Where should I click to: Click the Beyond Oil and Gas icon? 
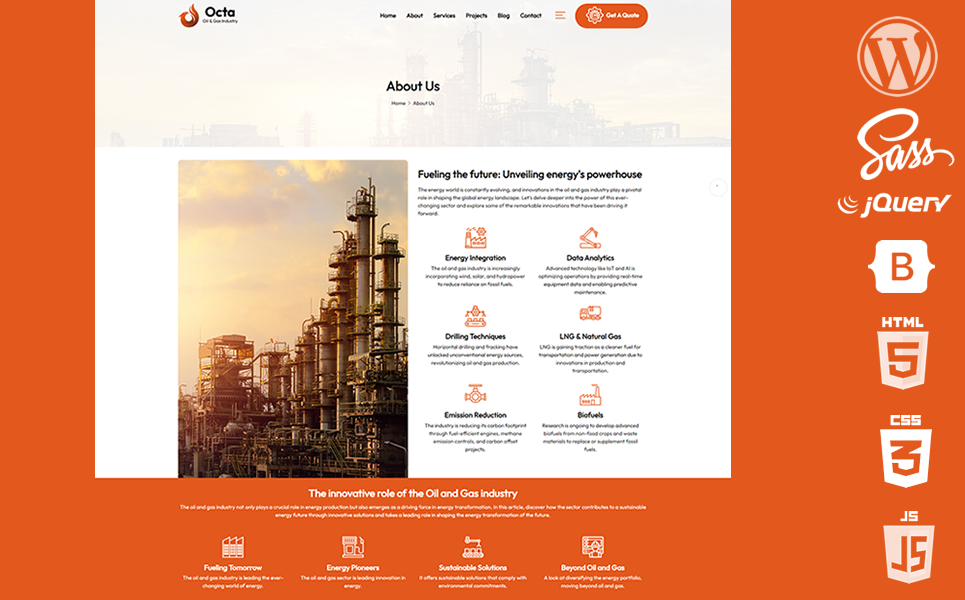pyautogui.click(x=593, y=547)
